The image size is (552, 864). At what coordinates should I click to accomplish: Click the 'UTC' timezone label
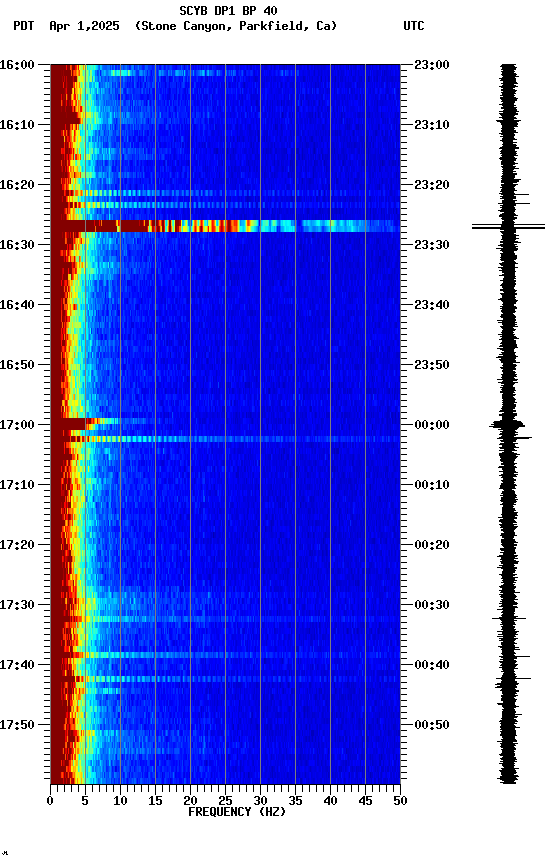click(414, 26)
